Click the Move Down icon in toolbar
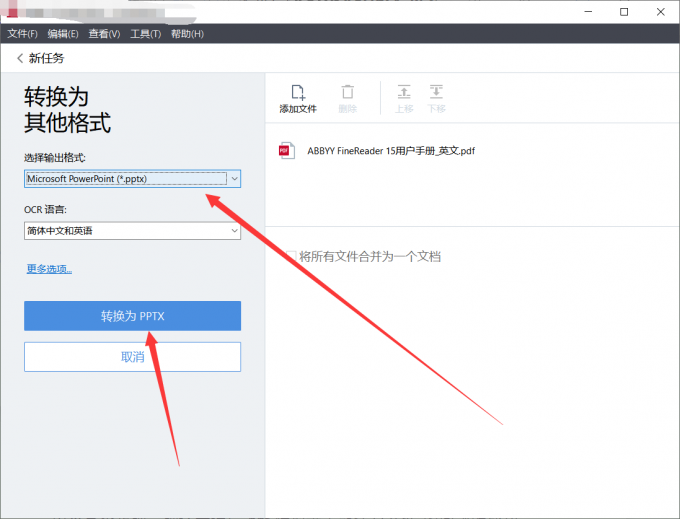 click(x=436, y=92)
